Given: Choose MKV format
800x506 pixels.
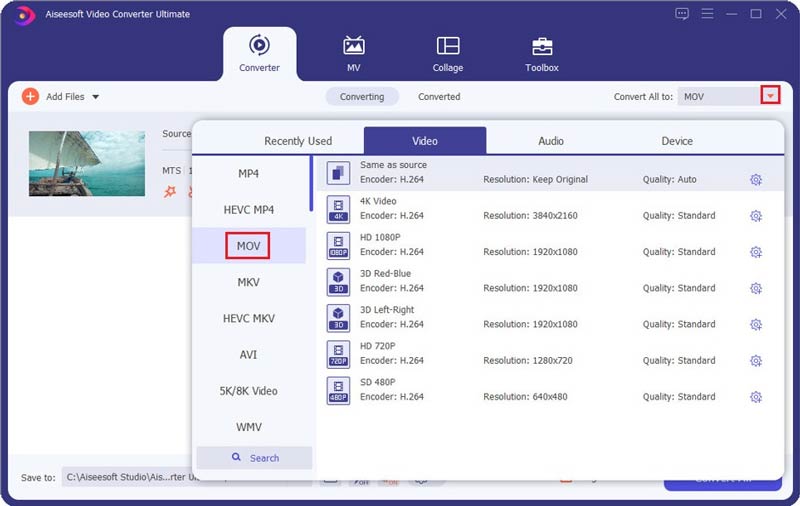Looking at the screenshot, I should coord(248,282).
